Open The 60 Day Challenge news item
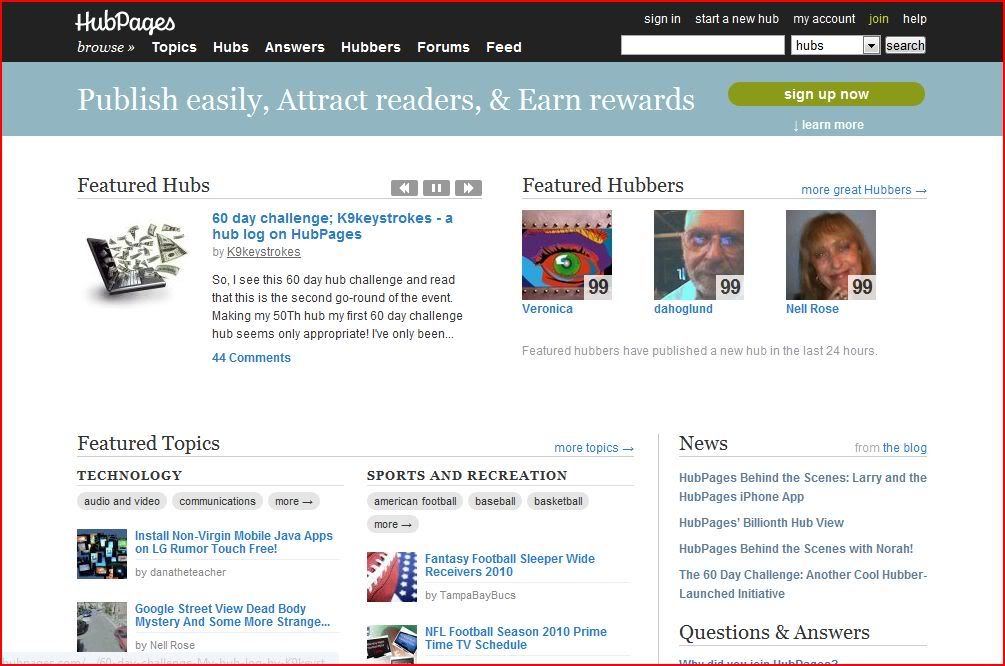 coord(803,584)
